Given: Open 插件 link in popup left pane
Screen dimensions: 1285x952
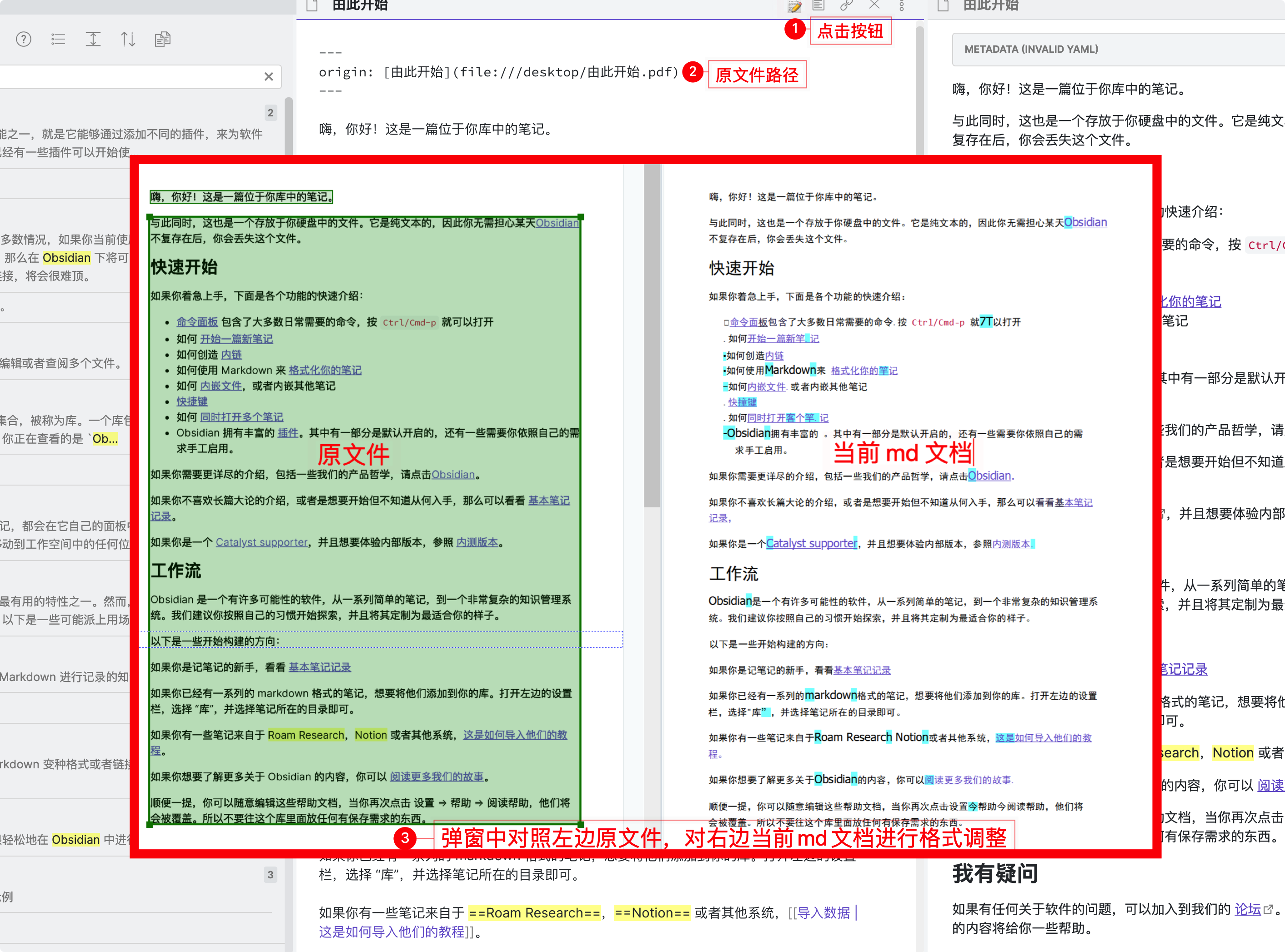Looking at the screenshot, I should (287, 432).
